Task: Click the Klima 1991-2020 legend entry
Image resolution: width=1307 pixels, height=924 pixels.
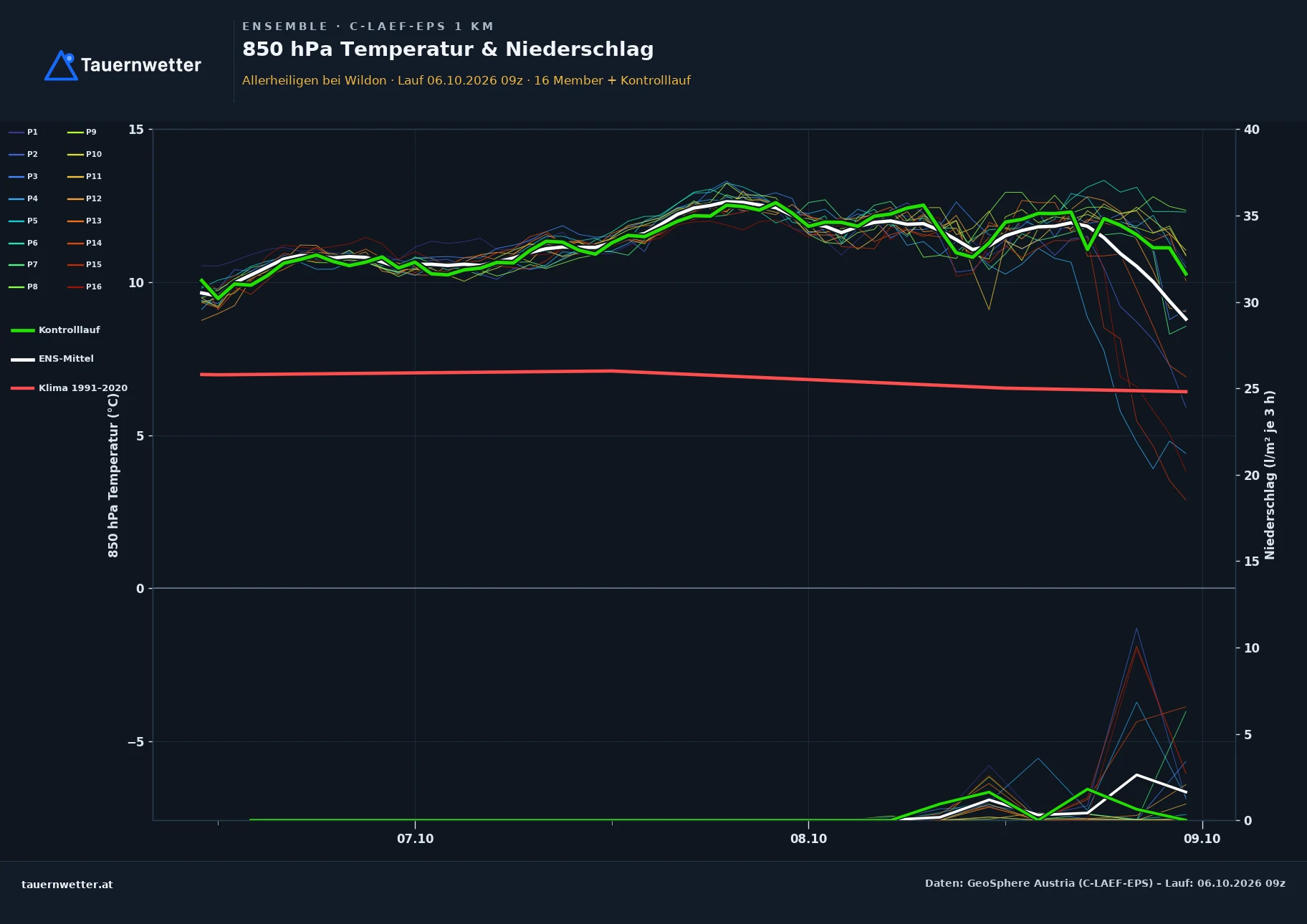Action: 69,388
